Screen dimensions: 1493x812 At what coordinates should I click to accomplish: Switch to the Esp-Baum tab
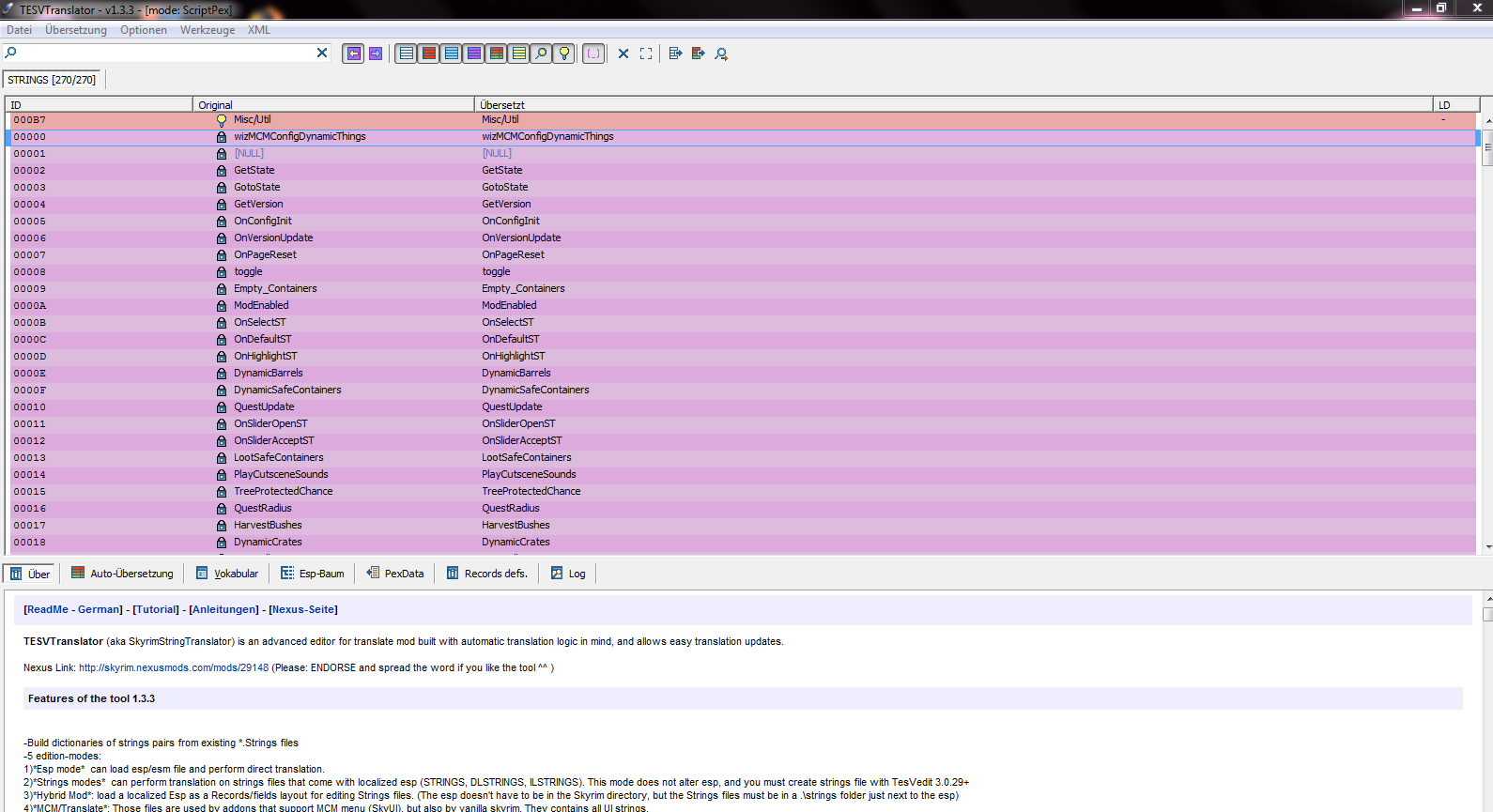click(313, 574)
